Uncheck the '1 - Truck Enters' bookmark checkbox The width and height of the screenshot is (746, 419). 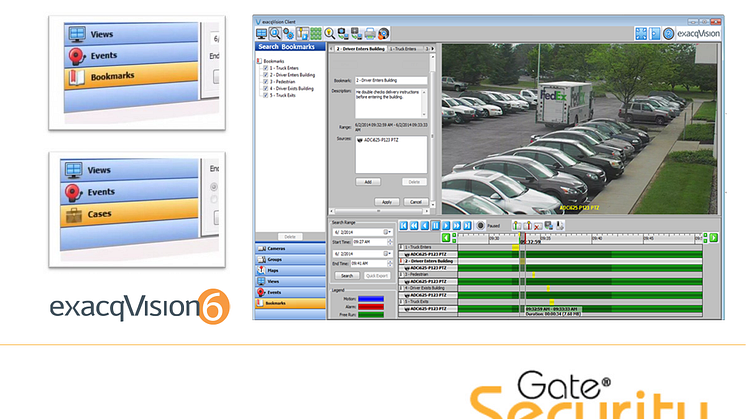(266, 68)
